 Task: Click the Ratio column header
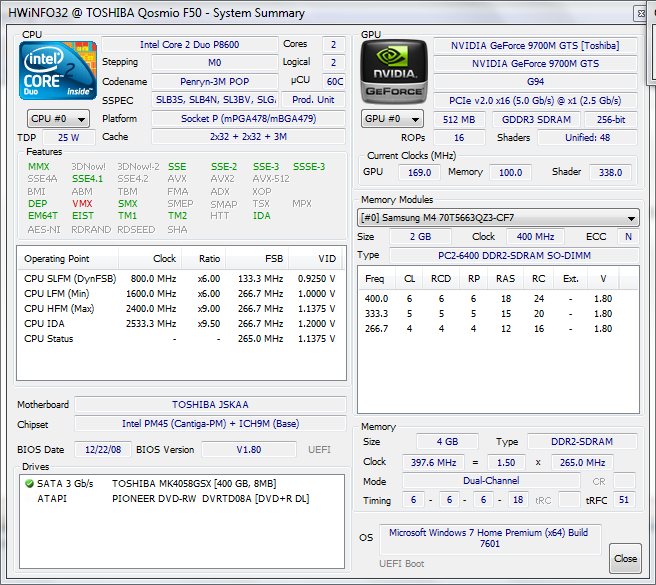(x=204, y=259)
